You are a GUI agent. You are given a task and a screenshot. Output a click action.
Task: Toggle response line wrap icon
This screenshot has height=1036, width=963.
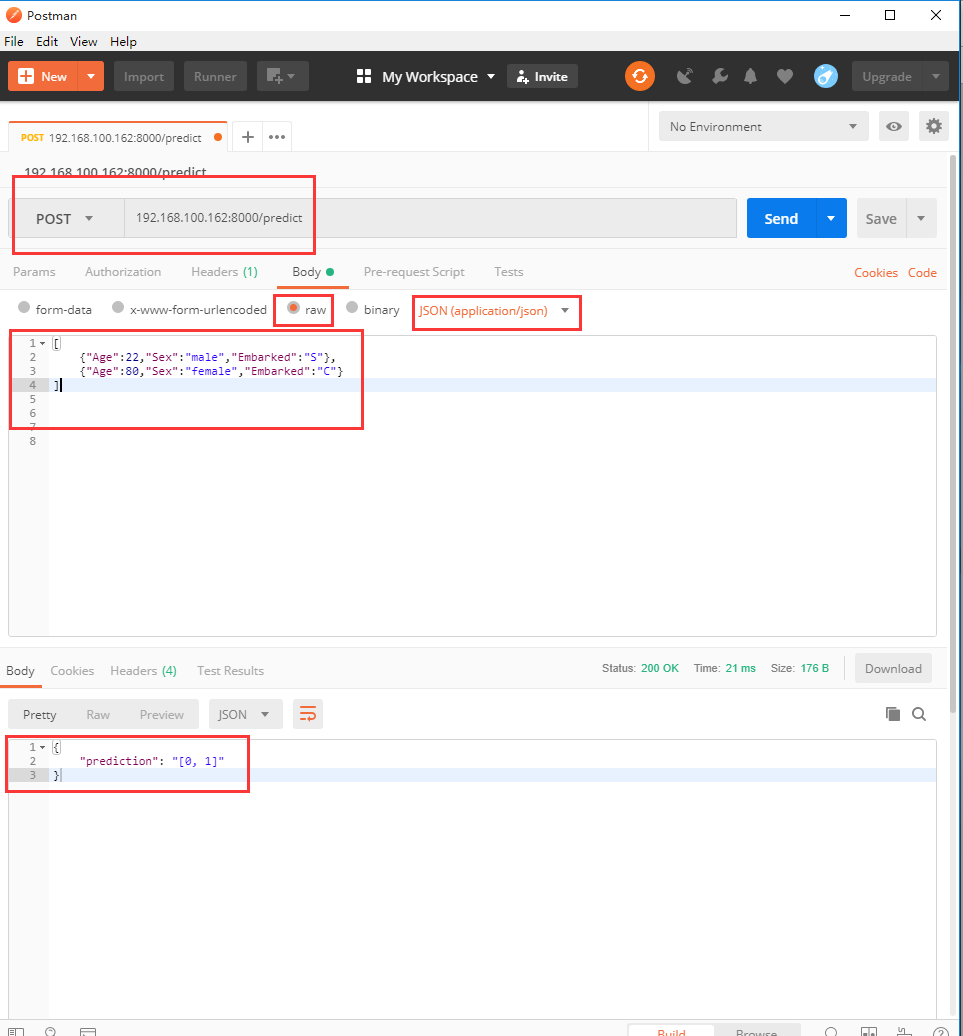(308, 714)
